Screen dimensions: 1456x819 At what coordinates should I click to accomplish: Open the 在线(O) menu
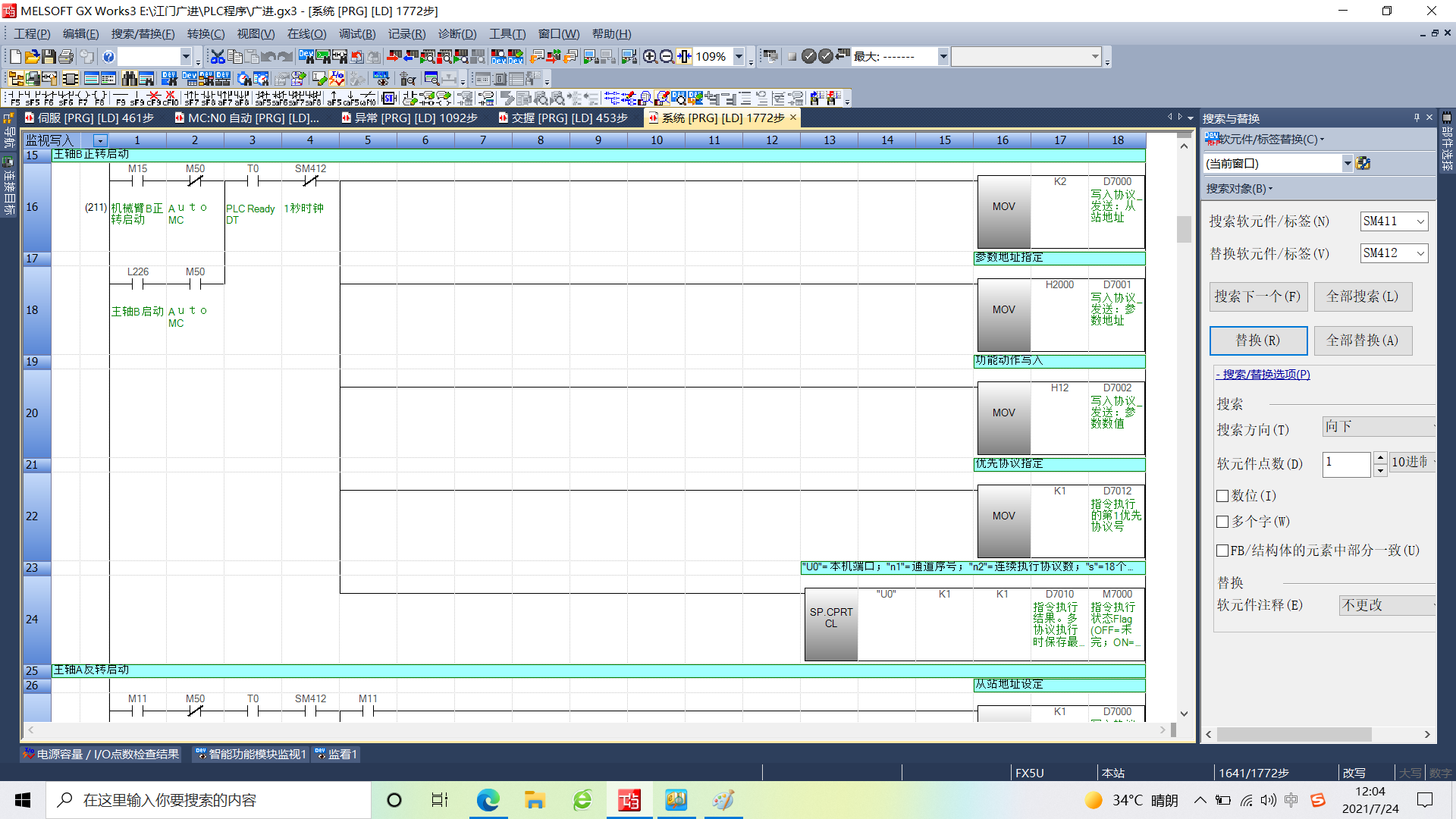tap(306, 33)
